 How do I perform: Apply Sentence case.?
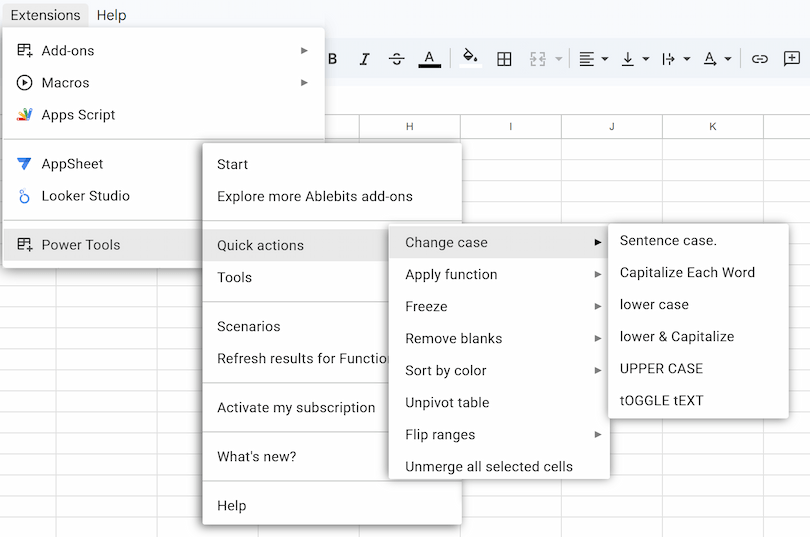[698, 240]
